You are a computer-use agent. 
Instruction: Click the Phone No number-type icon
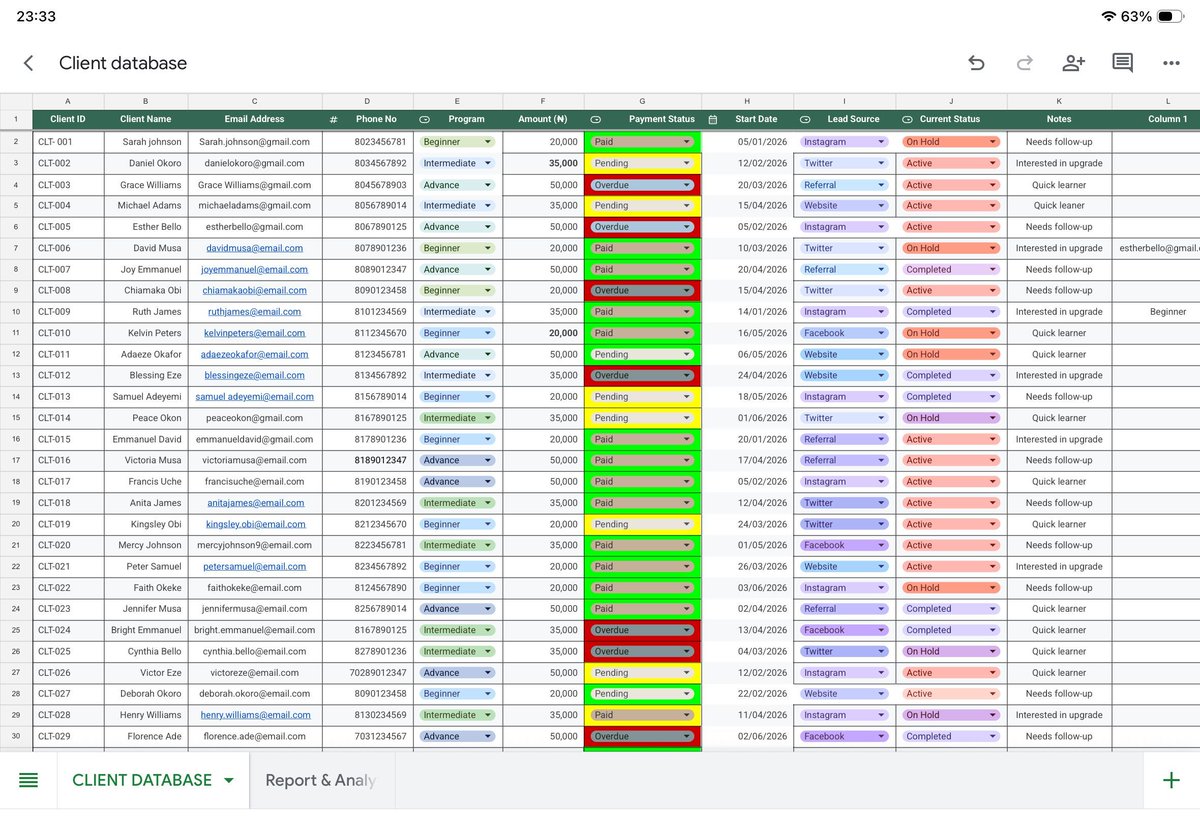pyautogui.click(x=333, y=119)
